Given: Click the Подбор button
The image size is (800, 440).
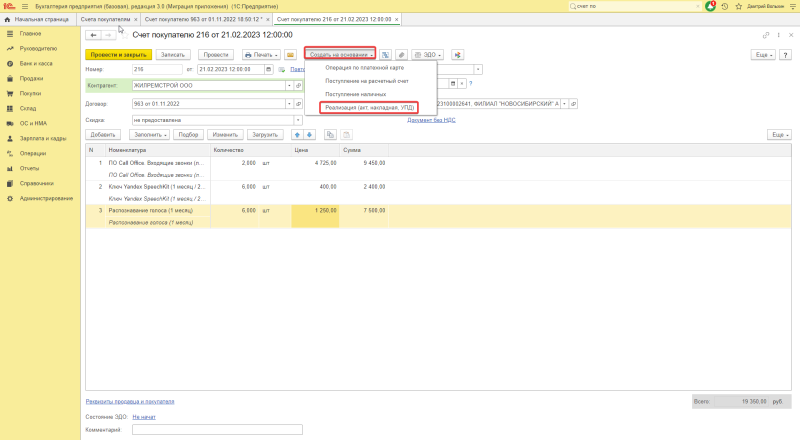Looking at the screenshot, I should pyautogui.click(x=188, y=135).
